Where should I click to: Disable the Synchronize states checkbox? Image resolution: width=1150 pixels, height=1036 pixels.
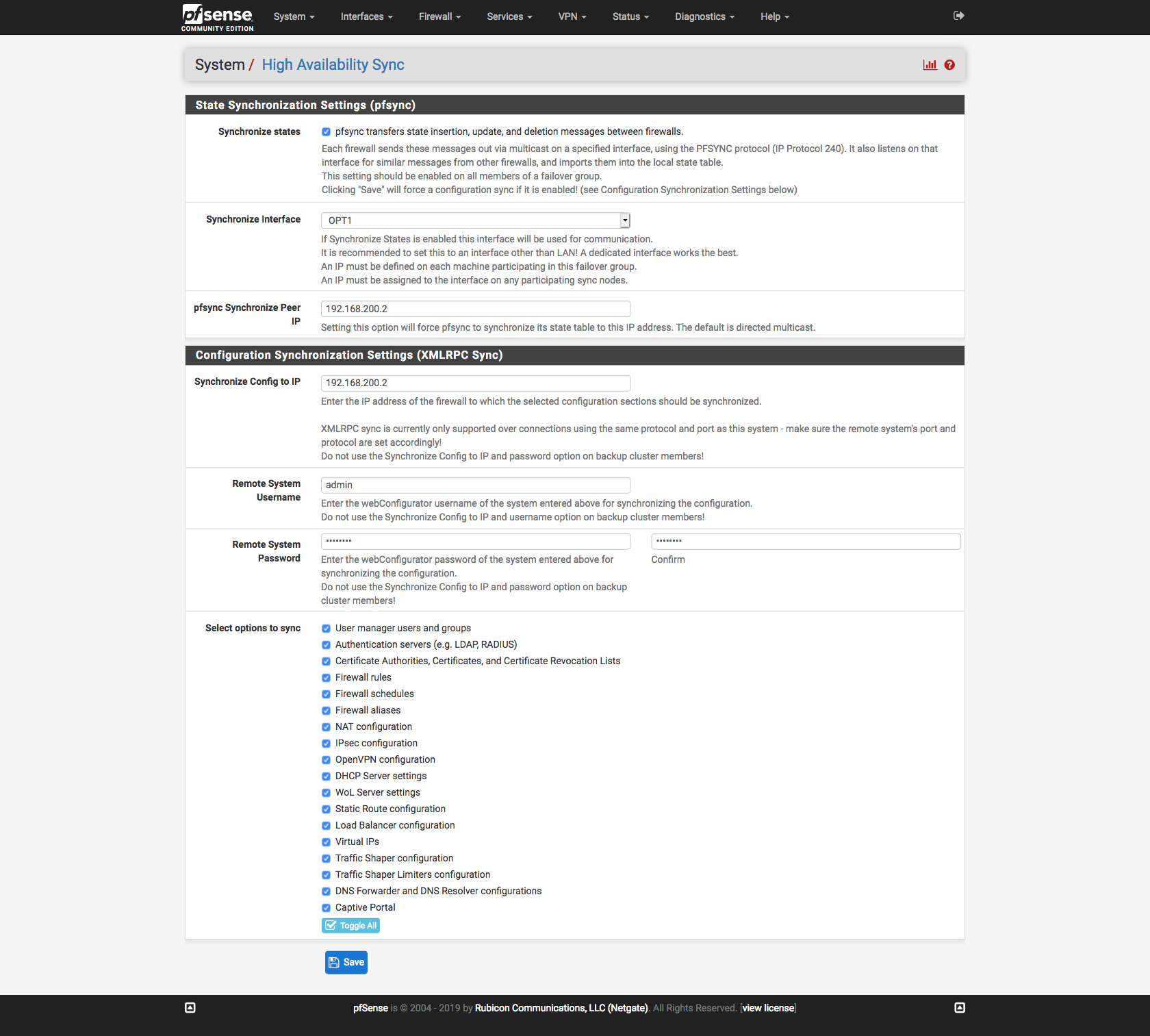[x=327, y=132]
